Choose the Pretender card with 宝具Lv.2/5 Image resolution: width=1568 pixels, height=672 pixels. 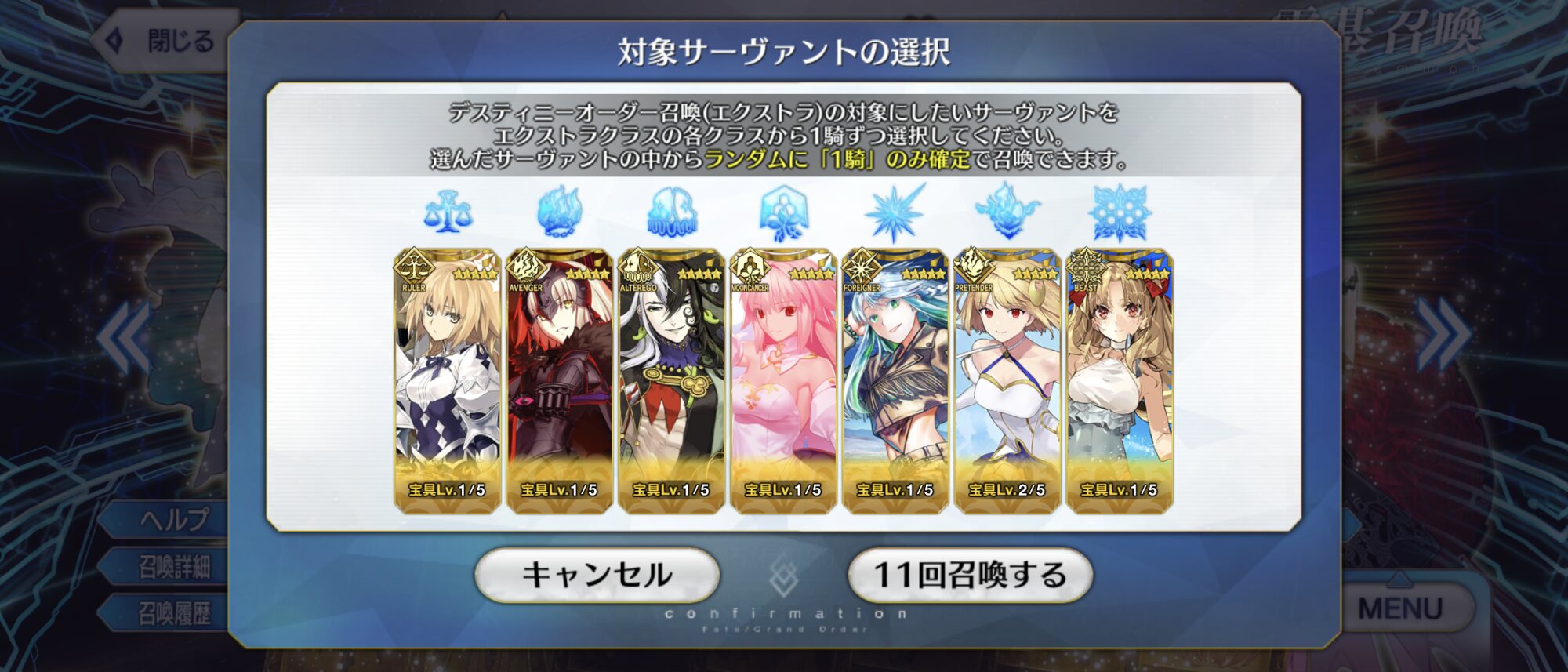click(x=1007, y=381)
